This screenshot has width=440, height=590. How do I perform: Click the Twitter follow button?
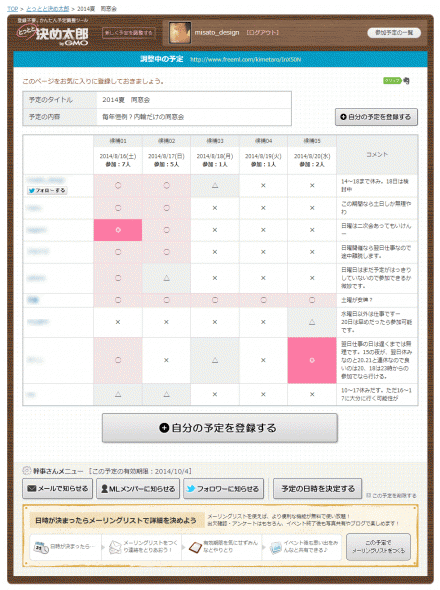pyautogui.click(x=47, y=190)
